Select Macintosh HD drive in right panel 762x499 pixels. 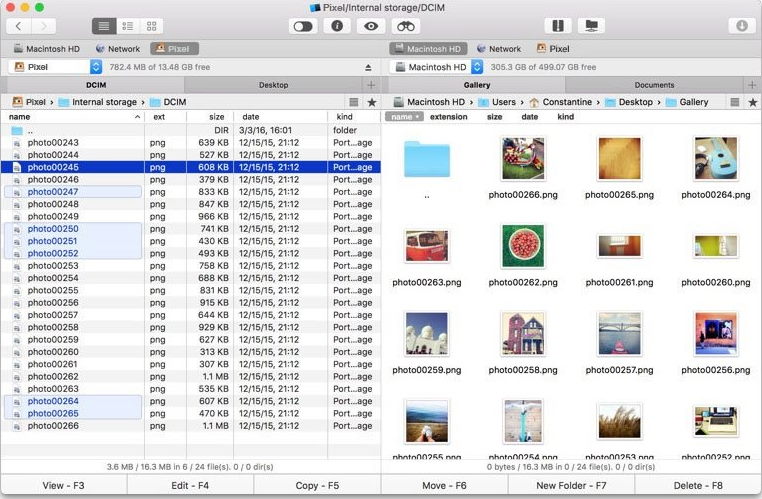[428, 49]
